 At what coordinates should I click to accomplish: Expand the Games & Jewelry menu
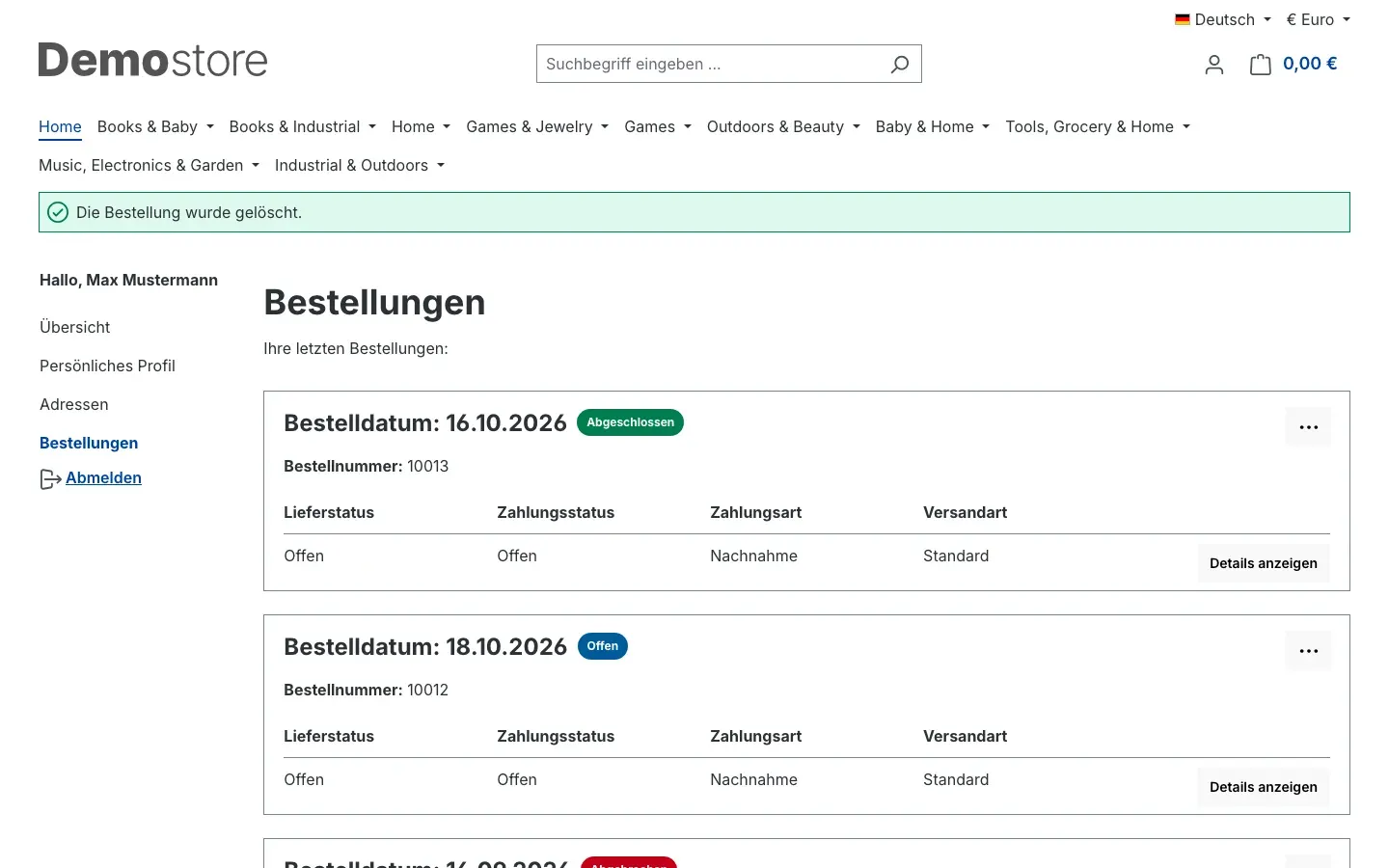pos(537,126)
